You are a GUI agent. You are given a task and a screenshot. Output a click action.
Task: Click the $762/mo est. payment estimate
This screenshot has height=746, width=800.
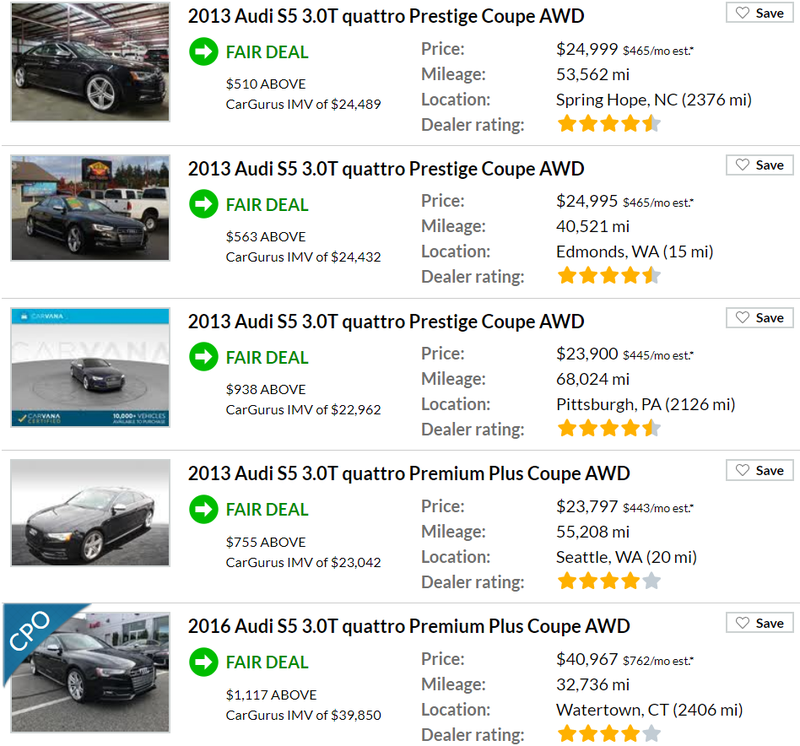[x=658, y=661]
